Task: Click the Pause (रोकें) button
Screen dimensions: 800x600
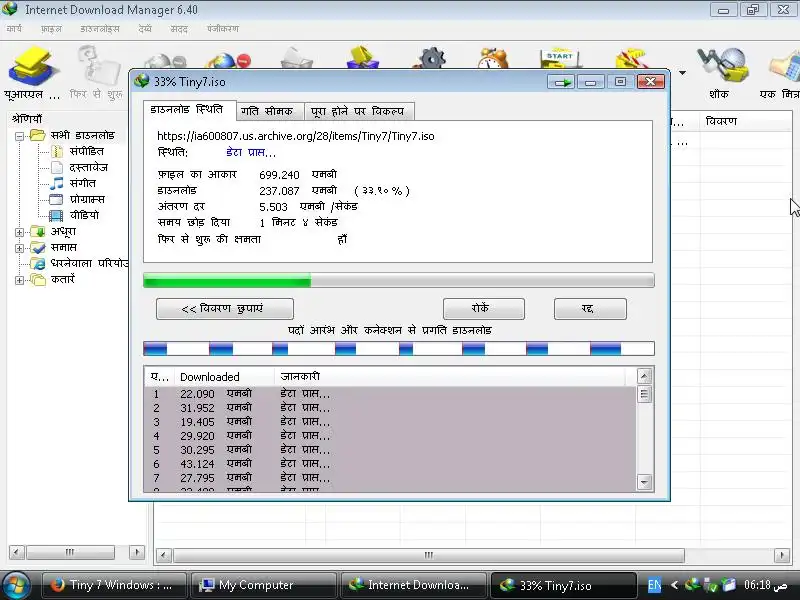Action: pos(484,309)
